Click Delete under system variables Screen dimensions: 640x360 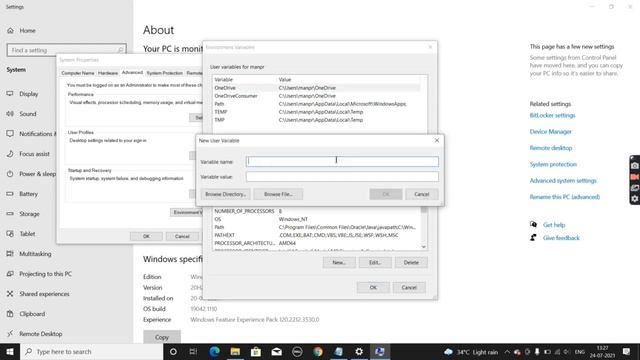[411, 262]
